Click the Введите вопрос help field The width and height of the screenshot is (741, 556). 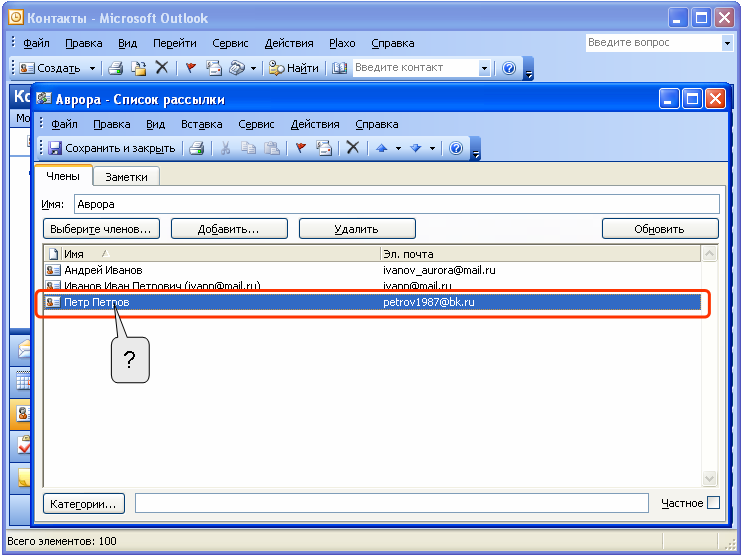(x=653, y=43)
